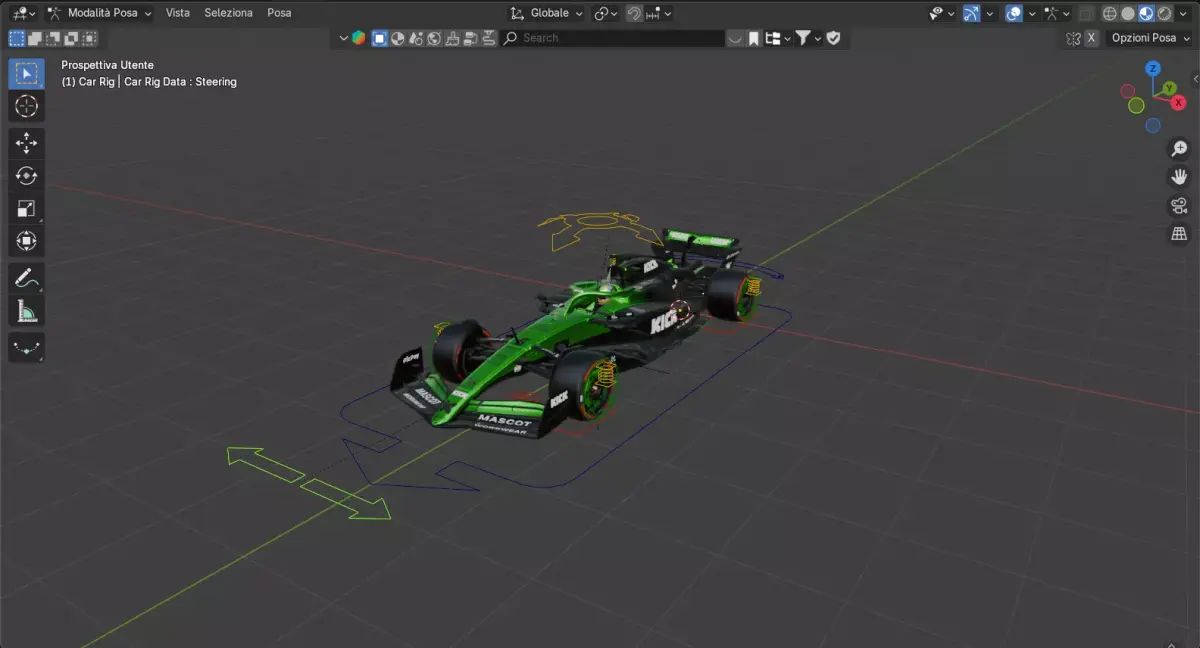Activate the Transform tool
This screenshot has height=648, width=1200.
click(x=27, y=241)
